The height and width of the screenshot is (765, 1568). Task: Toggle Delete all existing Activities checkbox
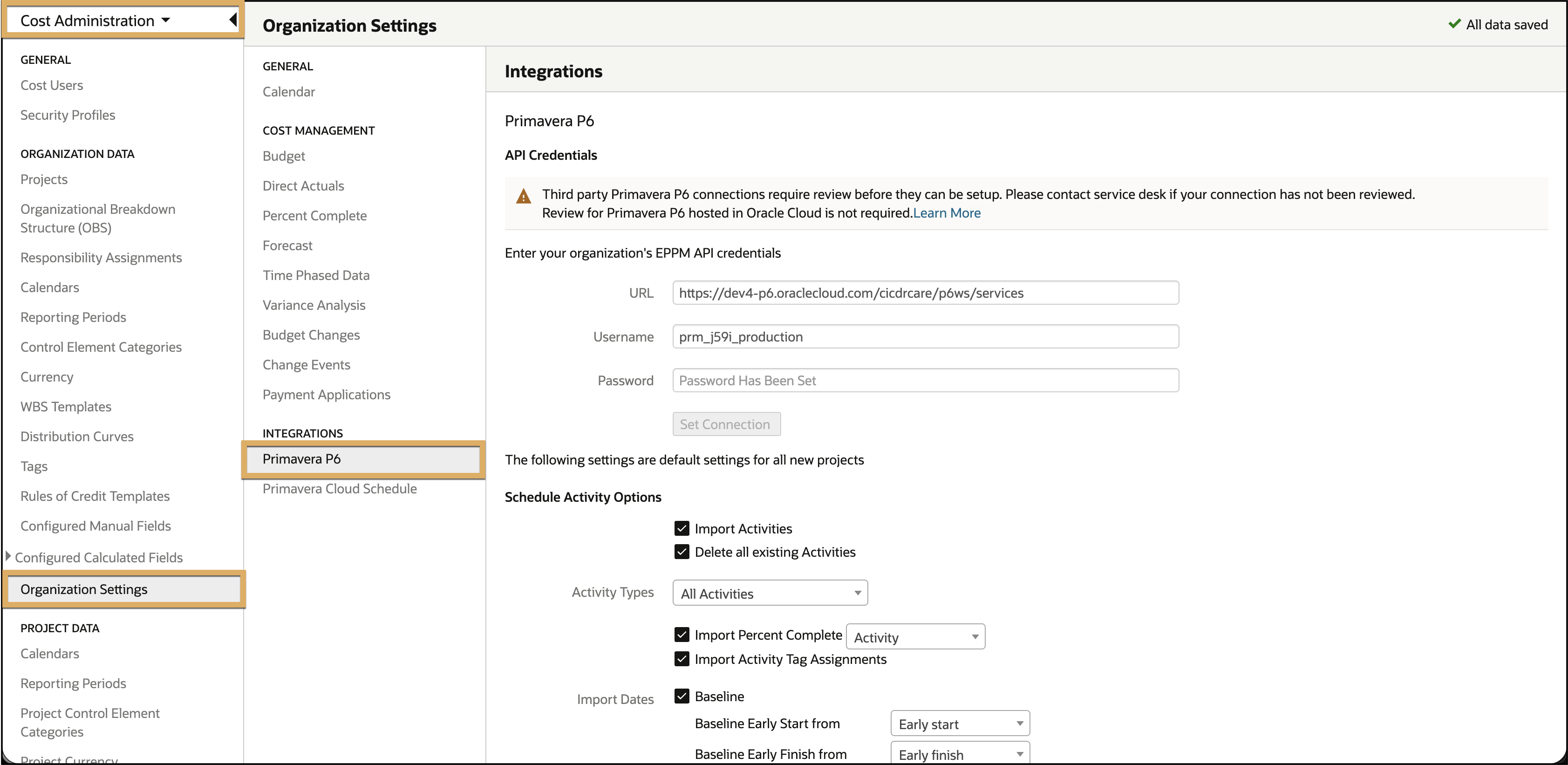coord(682,551)
